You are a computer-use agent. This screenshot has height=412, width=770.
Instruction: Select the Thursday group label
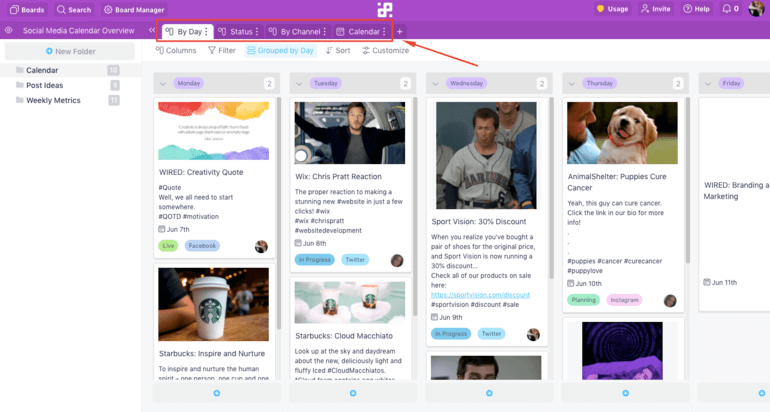[x=600, y=83]
